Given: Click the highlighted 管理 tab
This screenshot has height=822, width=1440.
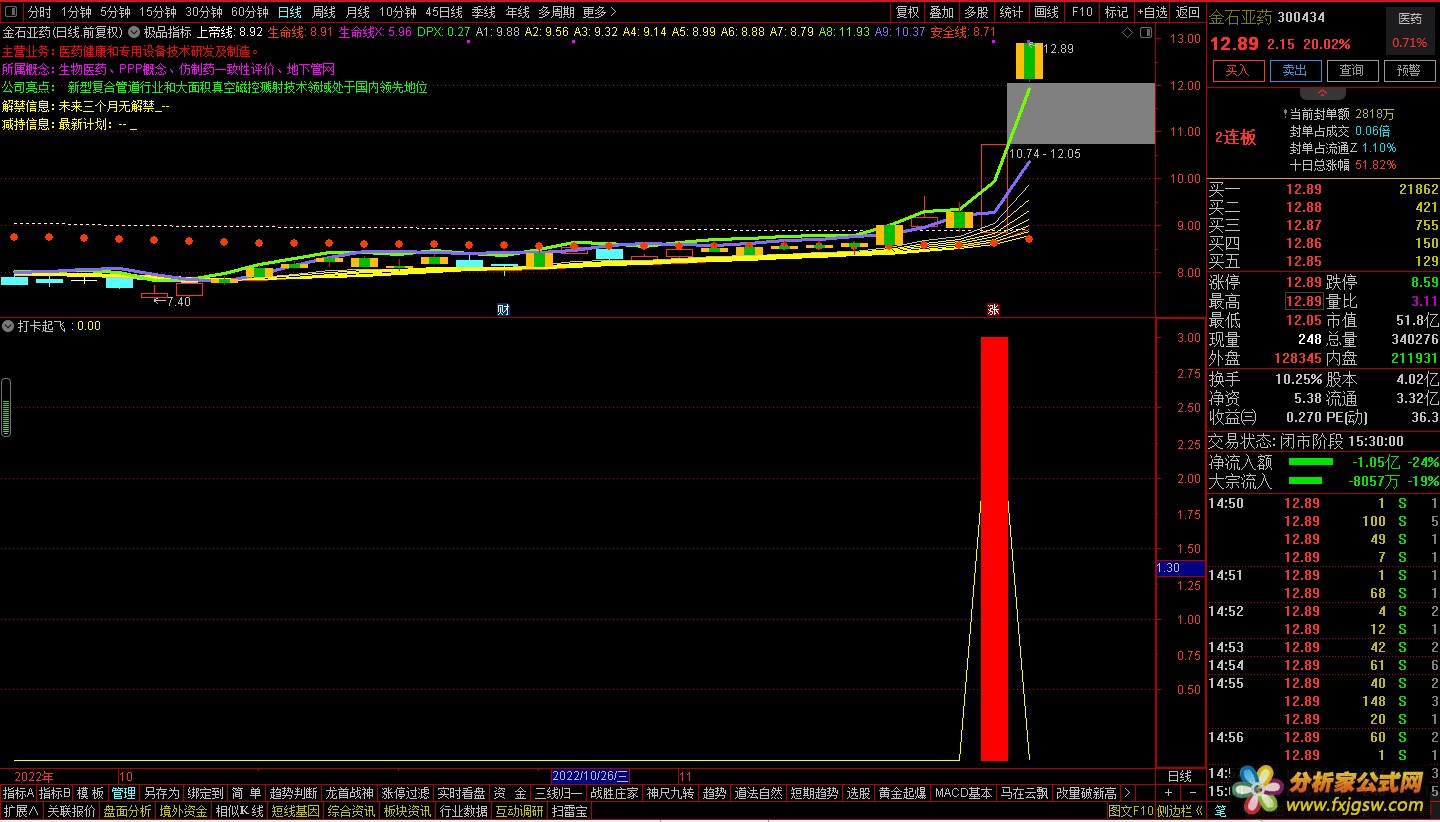Looking at the screenshot, I should click(124, 793).
